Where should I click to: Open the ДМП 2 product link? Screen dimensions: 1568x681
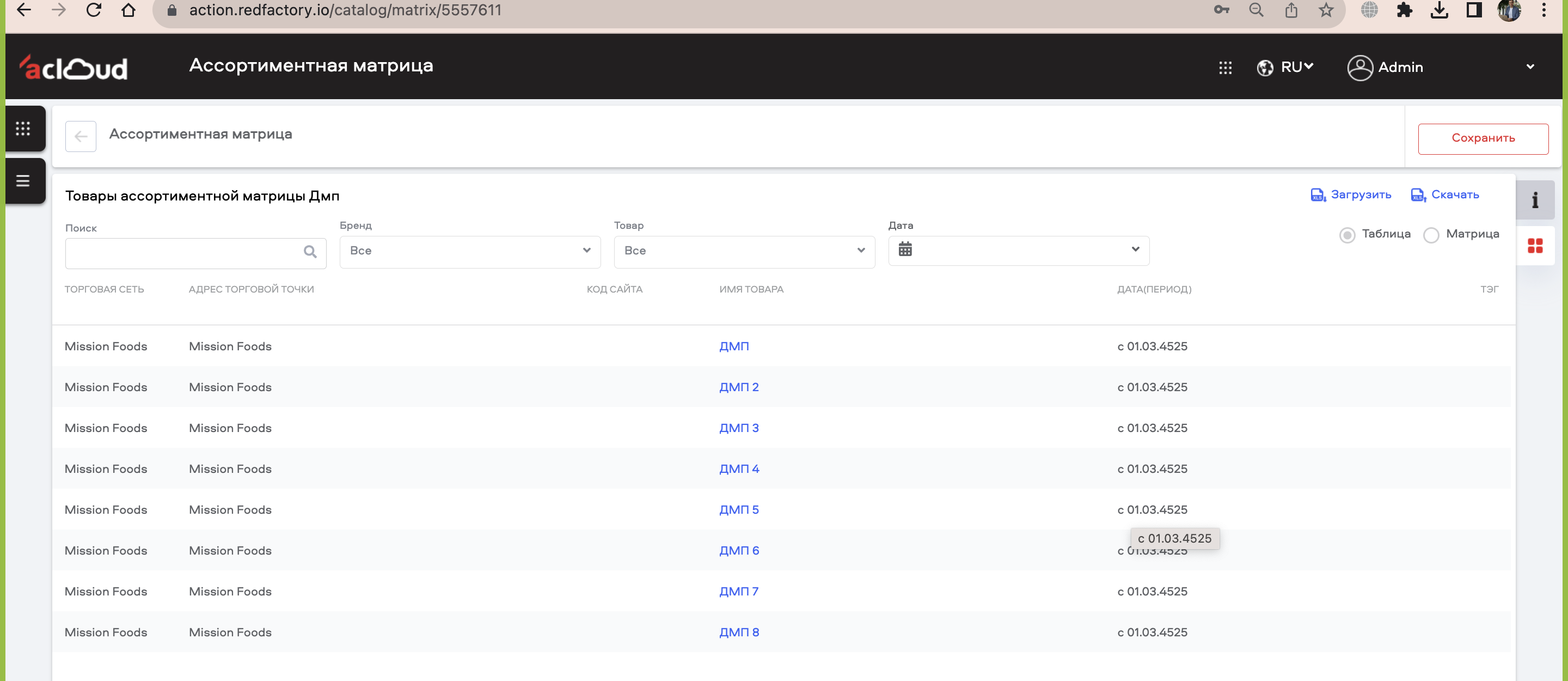pyautogui.click(x=739, y=387)
